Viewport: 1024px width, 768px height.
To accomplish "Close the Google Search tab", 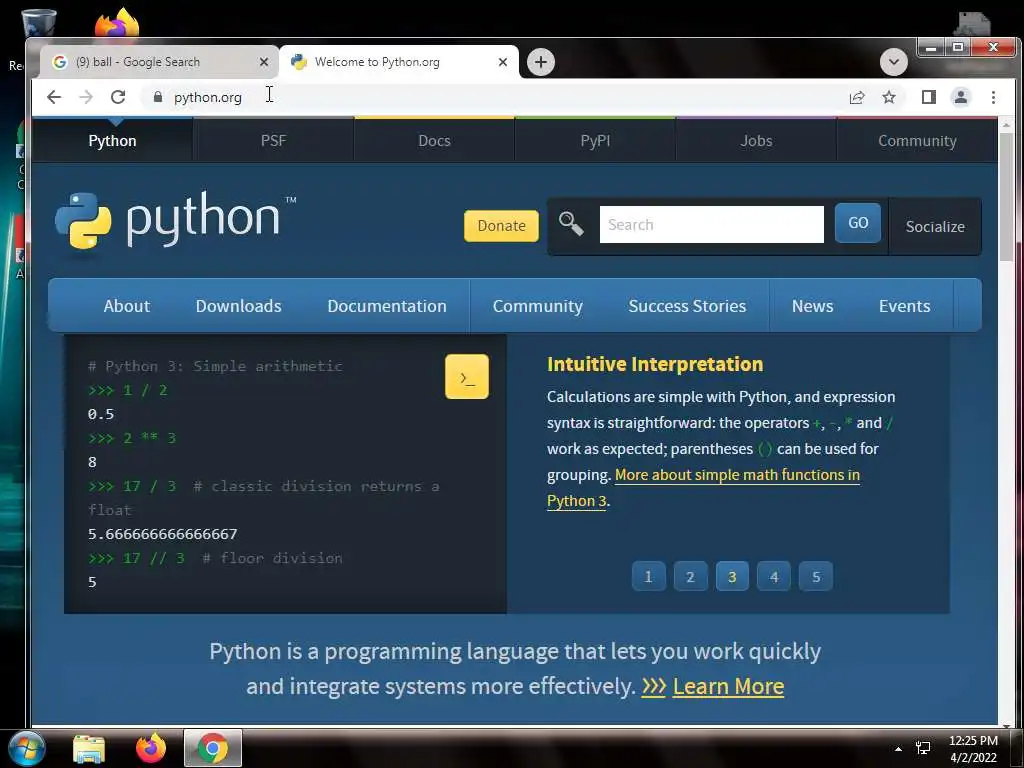I will click(x=264, y=62).
